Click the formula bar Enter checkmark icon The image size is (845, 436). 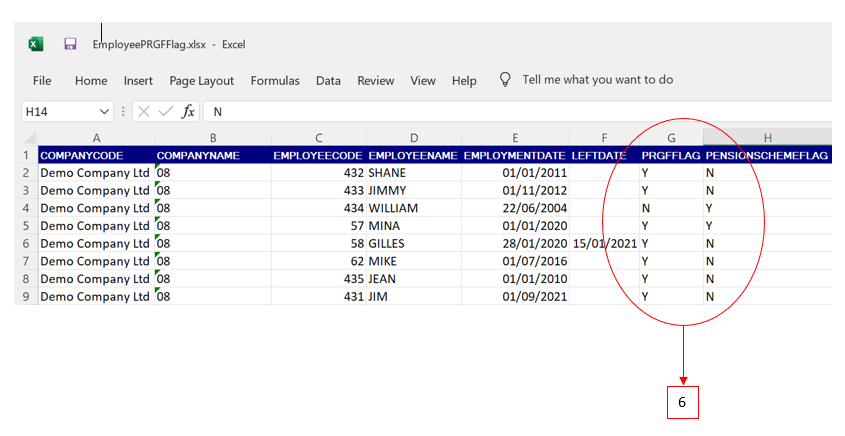[165, 112]
